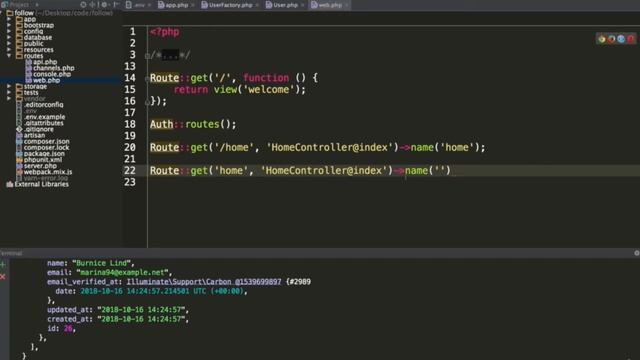Fold the closure starting at line 14

click(147, 79)
